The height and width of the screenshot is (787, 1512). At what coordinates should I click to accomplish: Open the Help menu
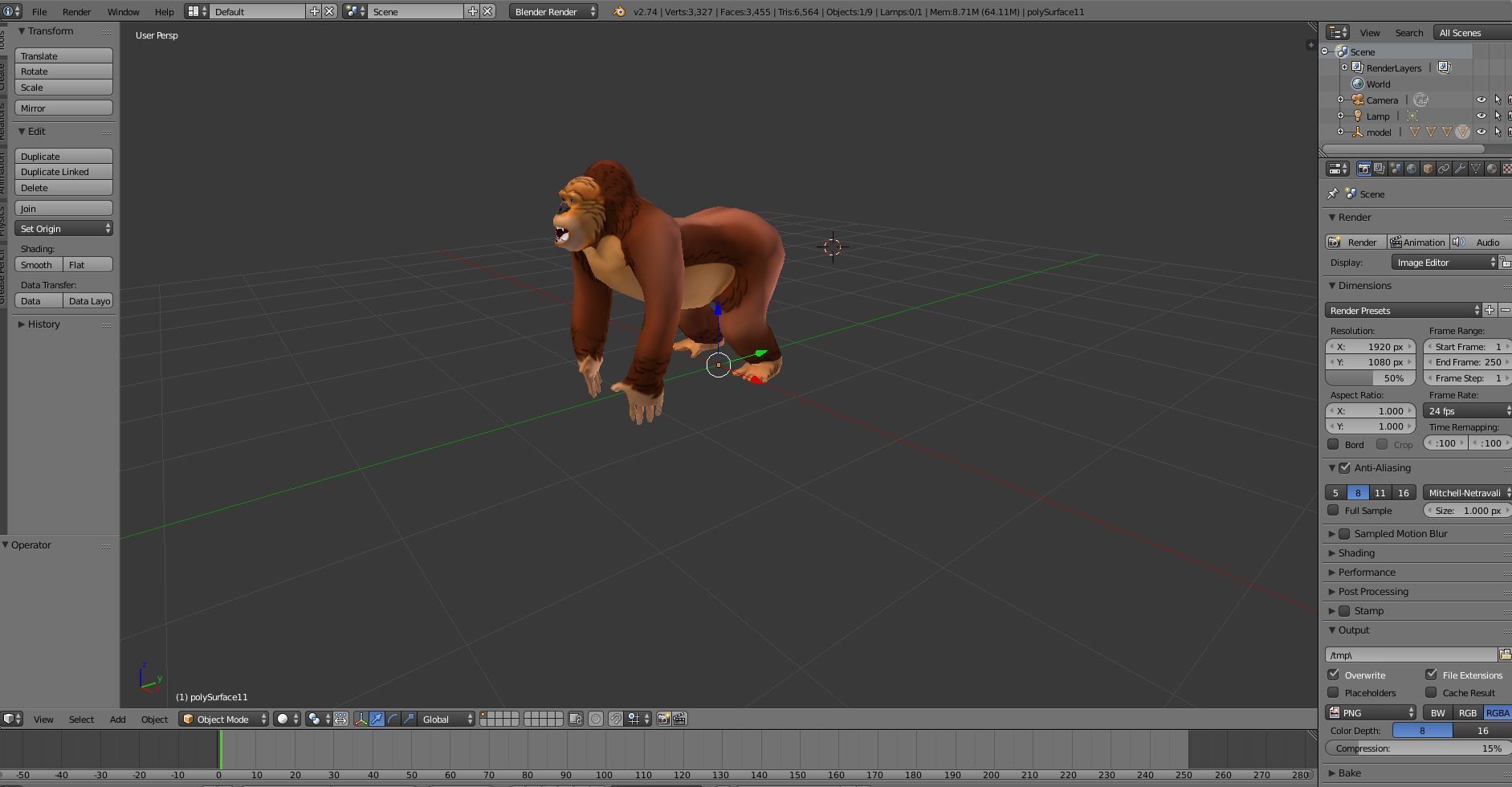[164, 11]
